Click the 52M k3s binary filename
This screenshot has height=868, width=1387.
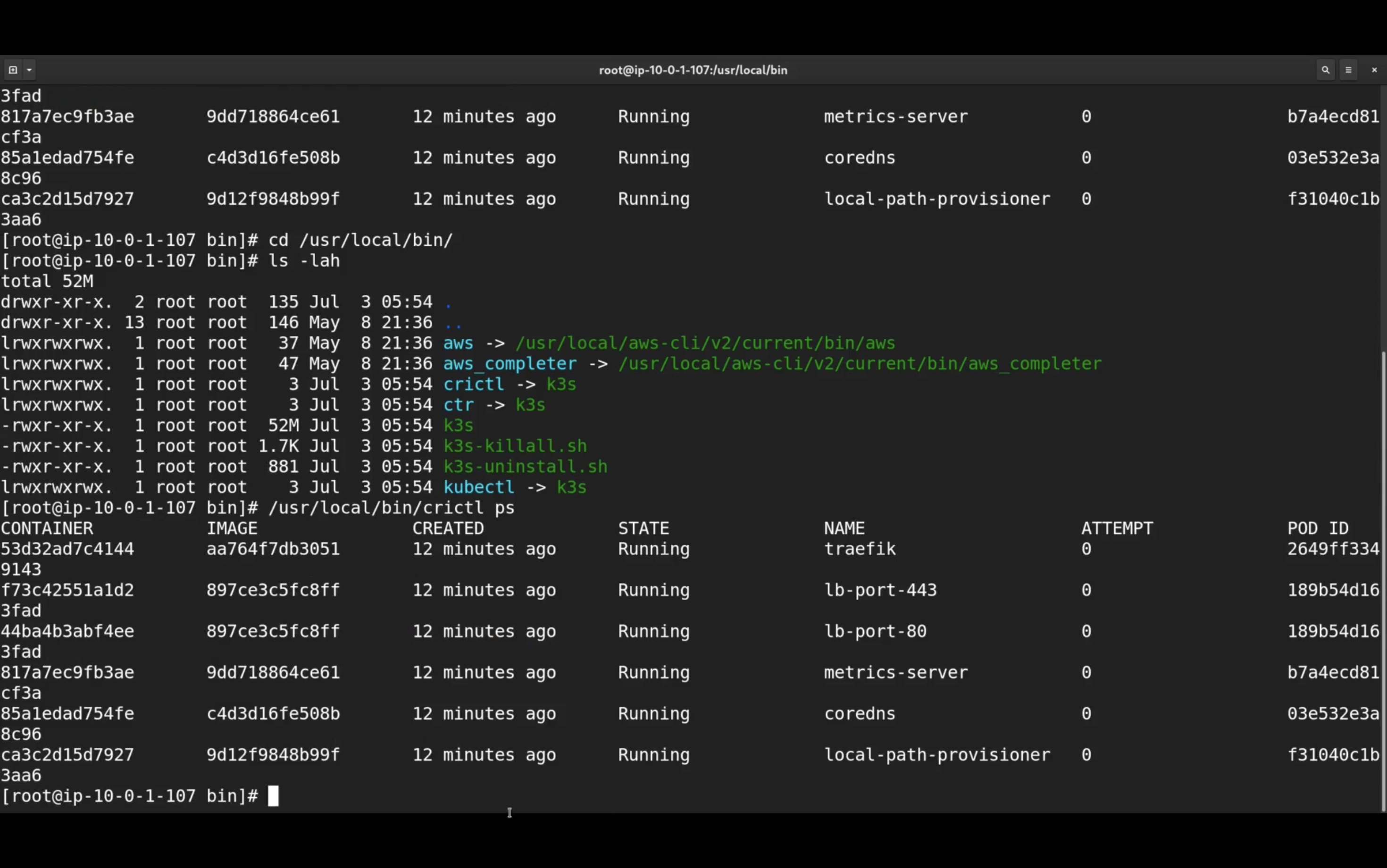pos(458,426)
